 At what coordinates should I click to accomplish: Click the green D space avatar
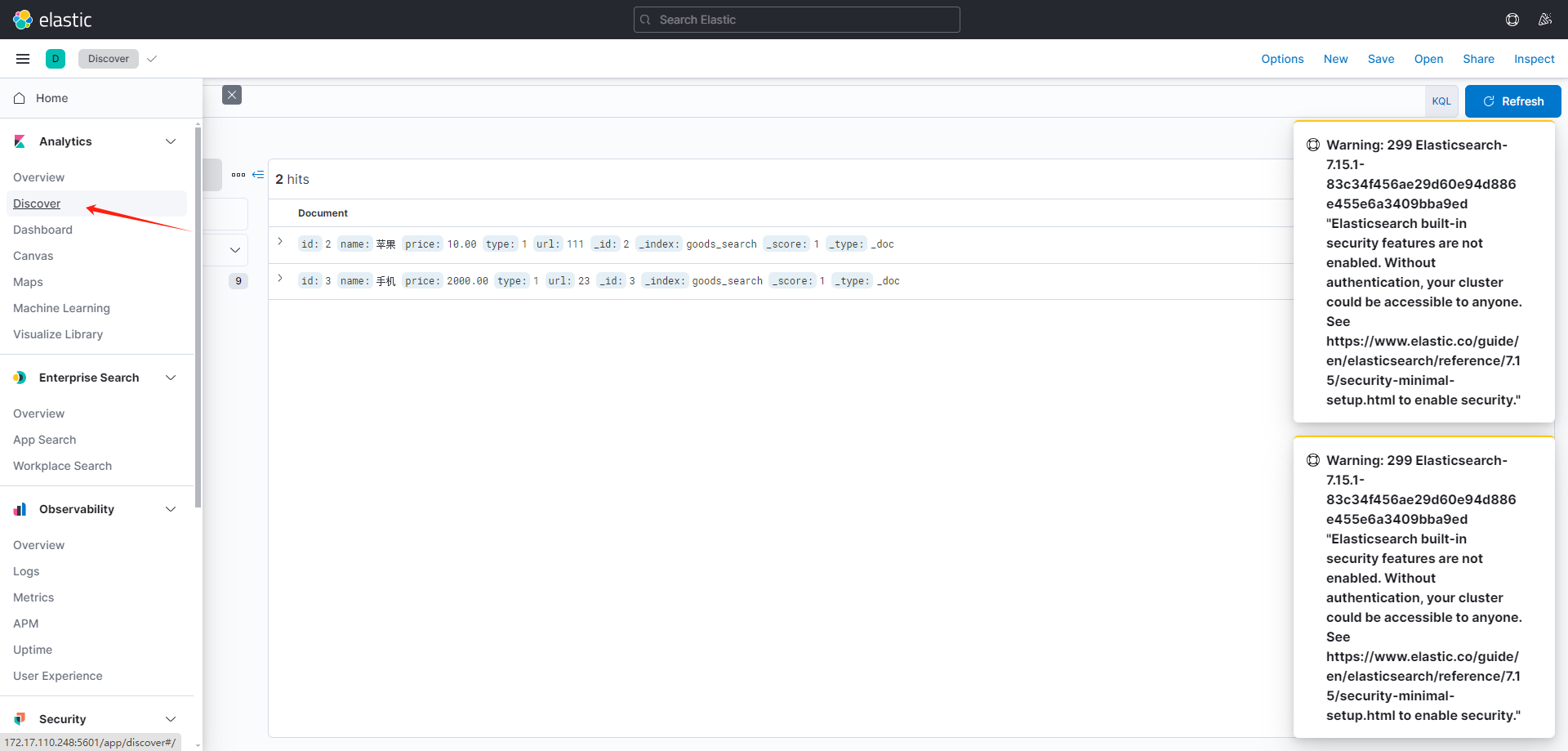click(56, 59)
